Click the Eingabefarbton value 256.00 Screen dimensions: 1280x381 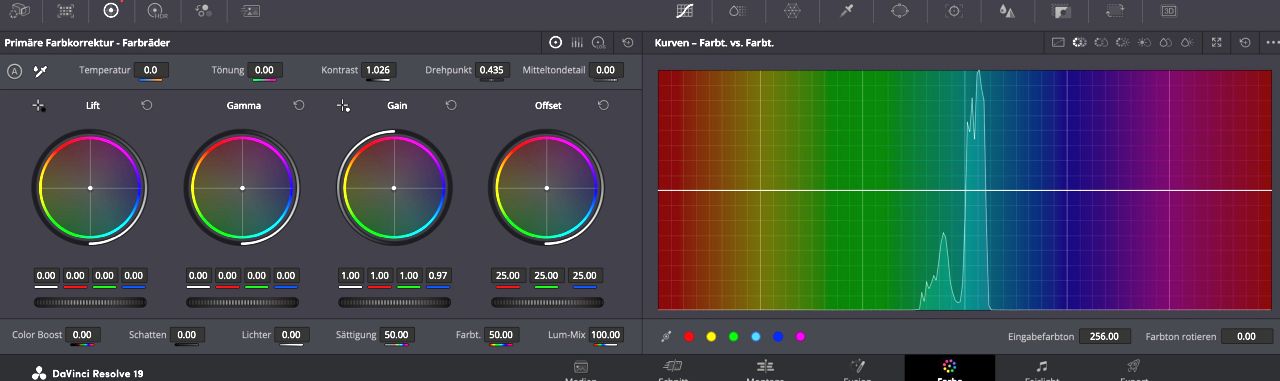(x=1106, y=336)
